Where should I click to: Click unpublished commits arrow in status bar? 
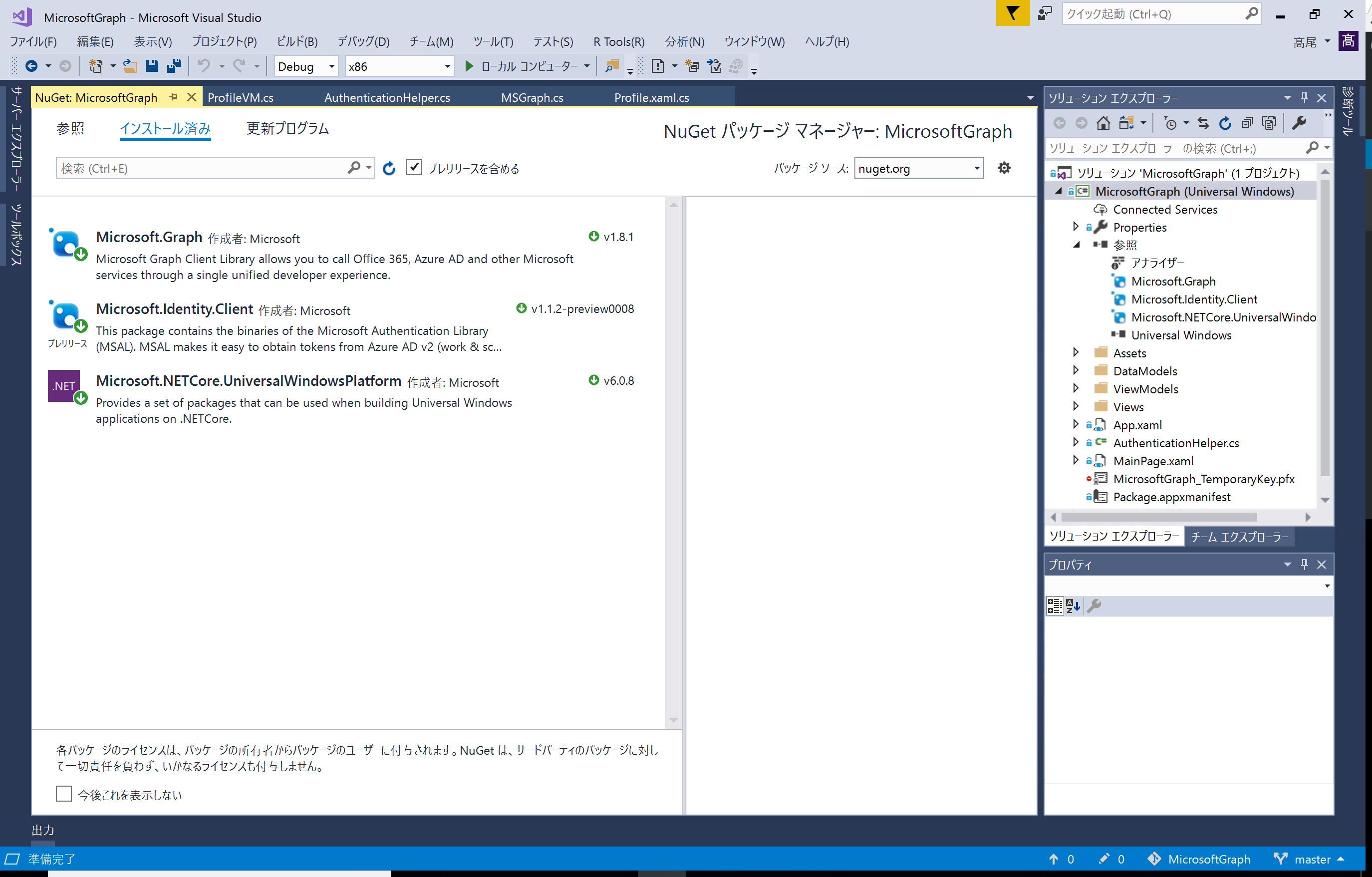1054,859
